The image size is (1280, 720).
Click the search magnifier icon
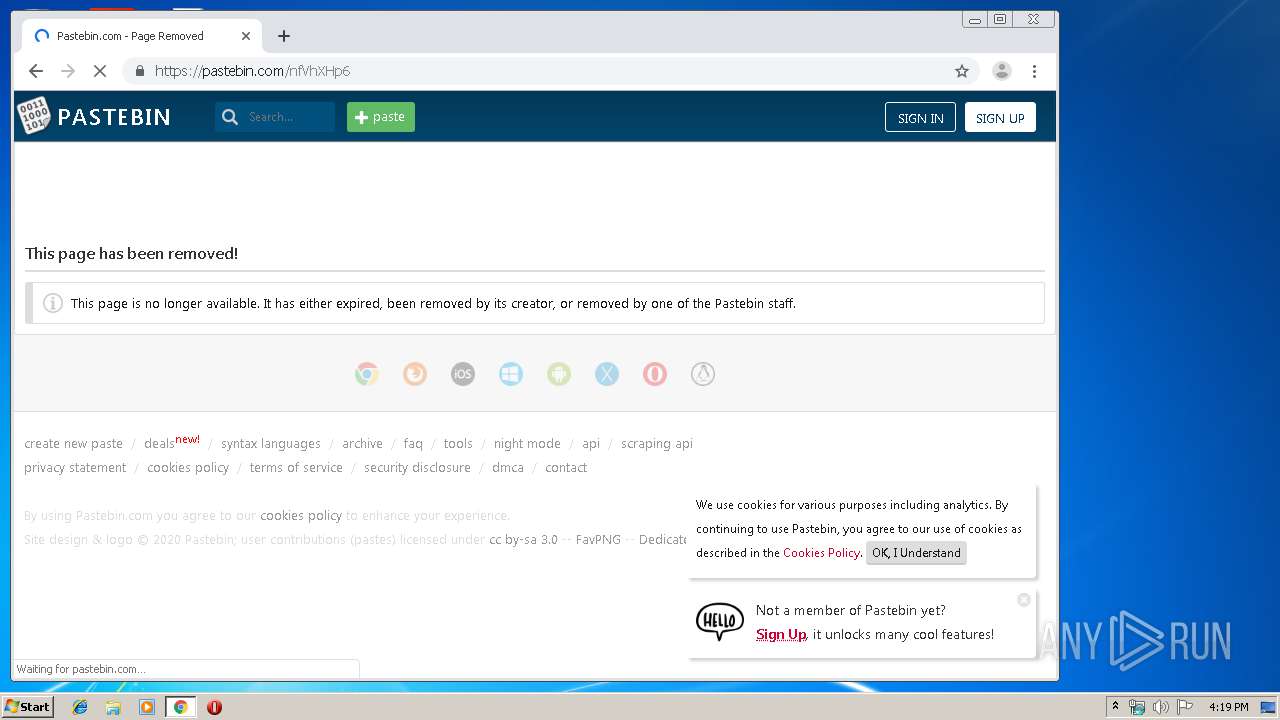pos(230,117)
